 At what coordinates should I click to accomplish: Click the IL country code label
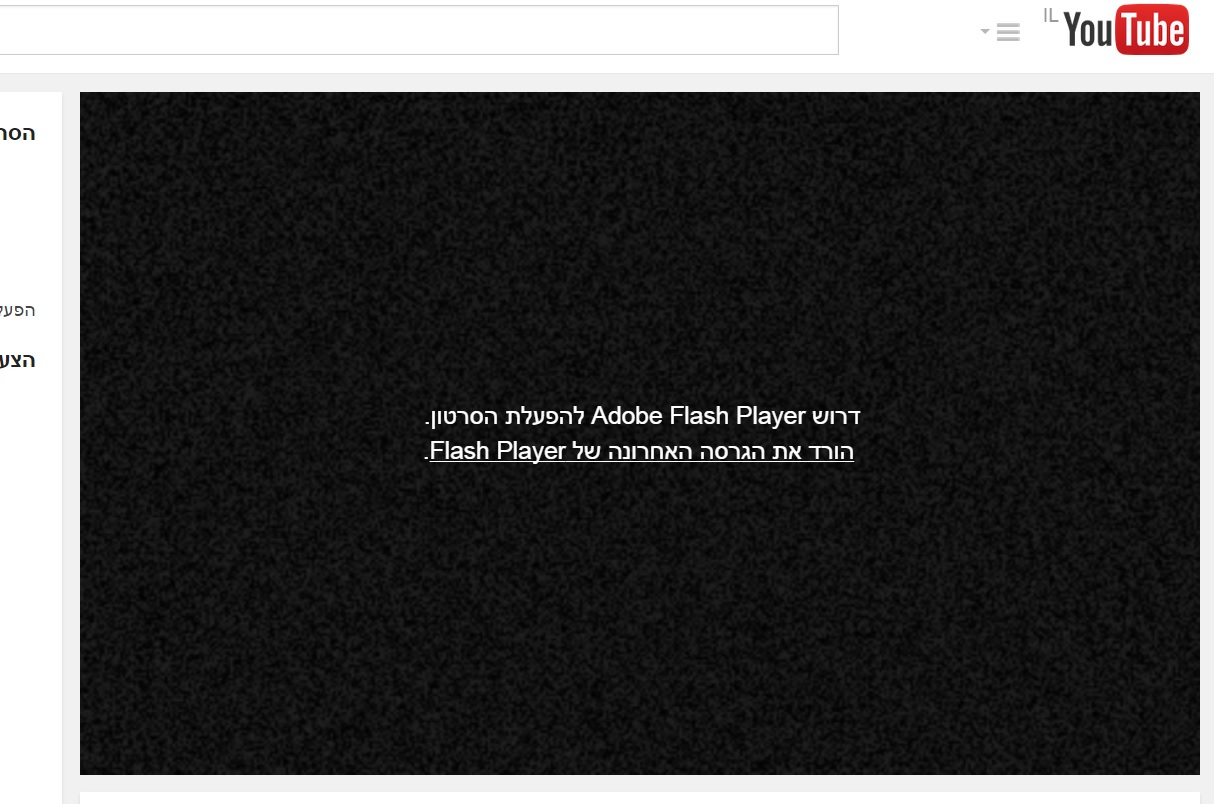pyautogui.click(x=1050, y=15)
